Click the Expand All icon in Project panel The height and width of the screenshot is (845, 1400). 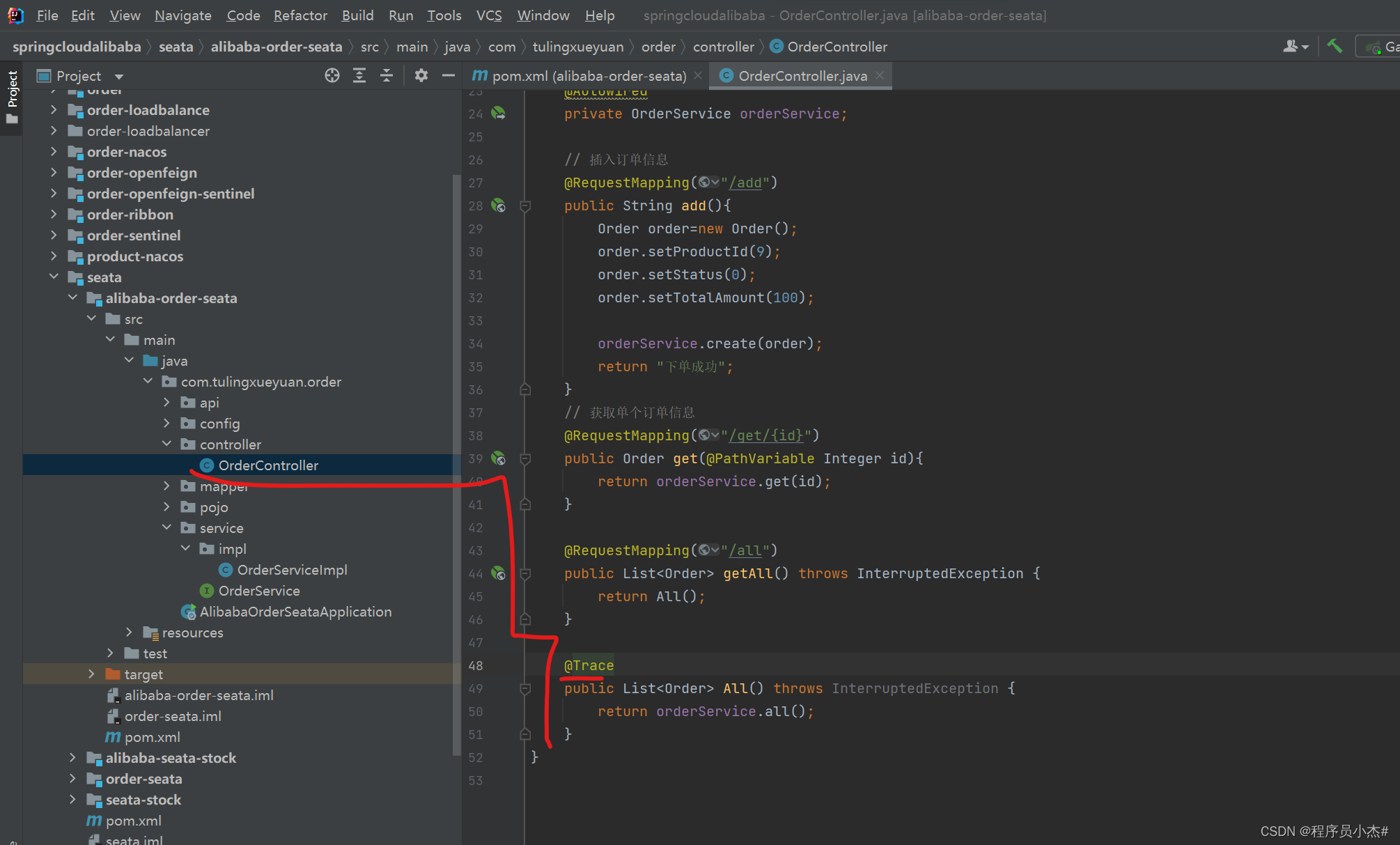click(x=359, y=75)
